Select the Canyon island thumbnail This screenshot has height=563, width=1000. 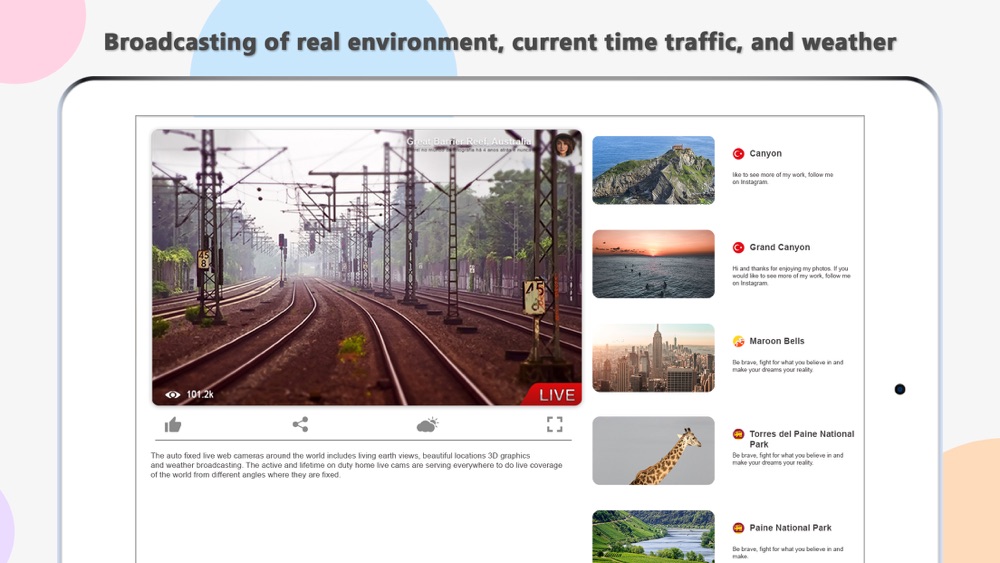point(653,170)
